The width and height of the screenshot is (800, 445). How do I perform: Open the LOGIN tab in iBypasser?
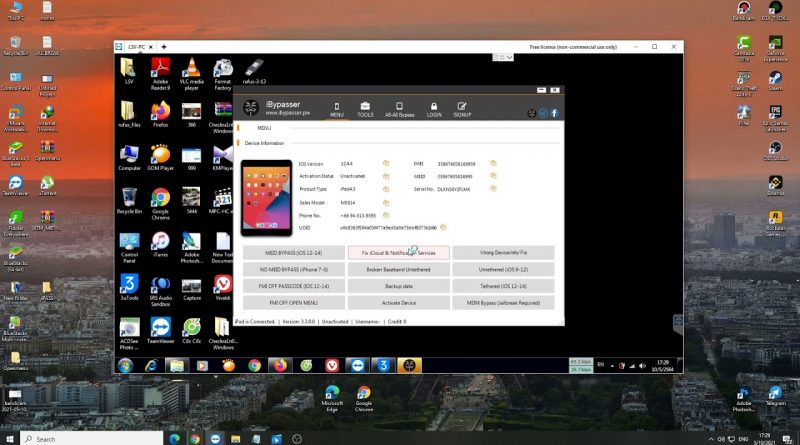434,109
